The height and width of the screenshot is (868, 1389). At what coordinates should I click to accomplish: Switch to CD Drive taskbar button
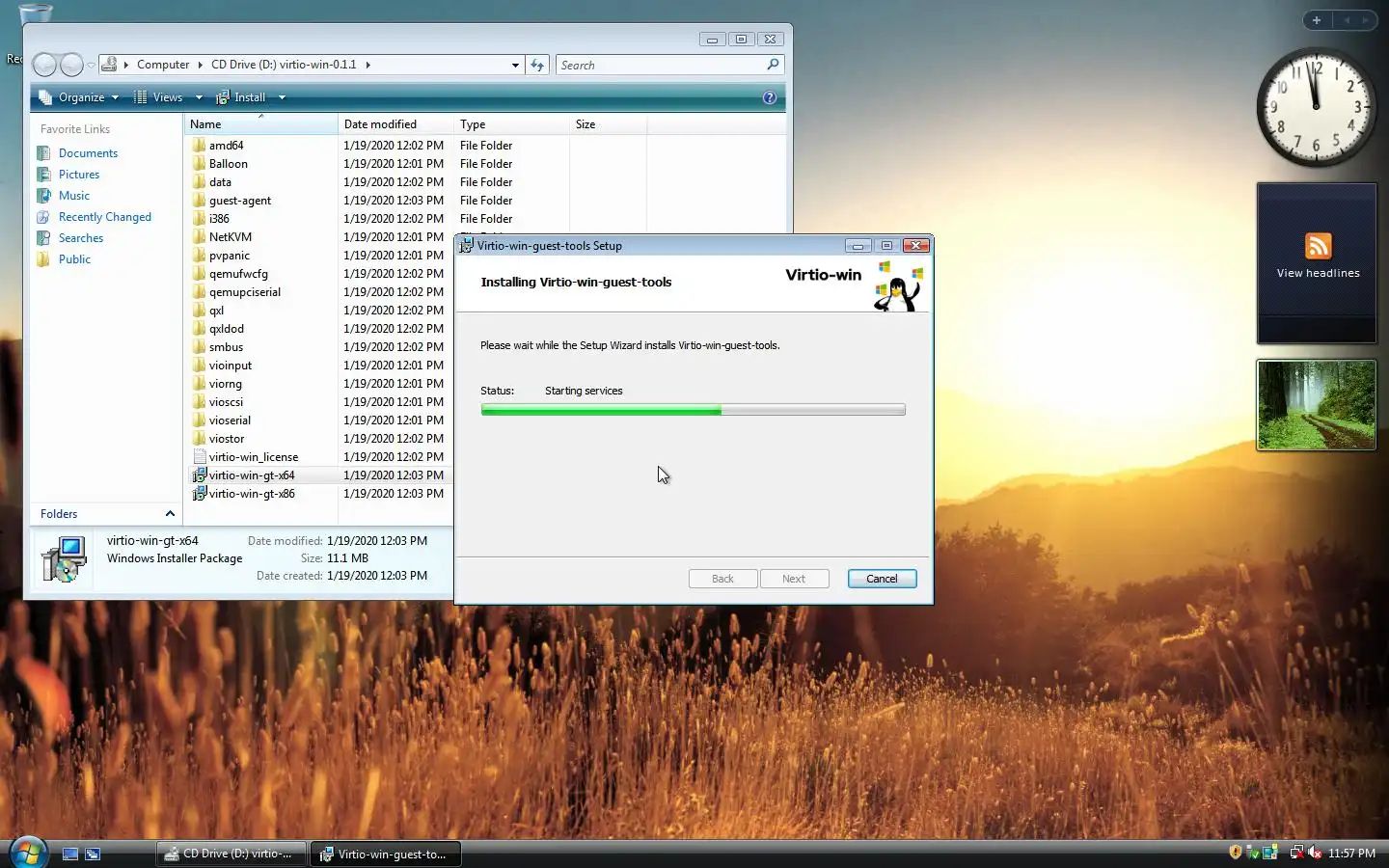(231, 854)
